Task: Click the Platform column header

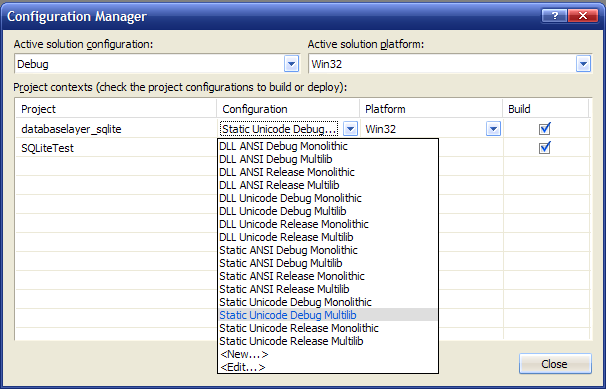Action: tap(431, 109)
